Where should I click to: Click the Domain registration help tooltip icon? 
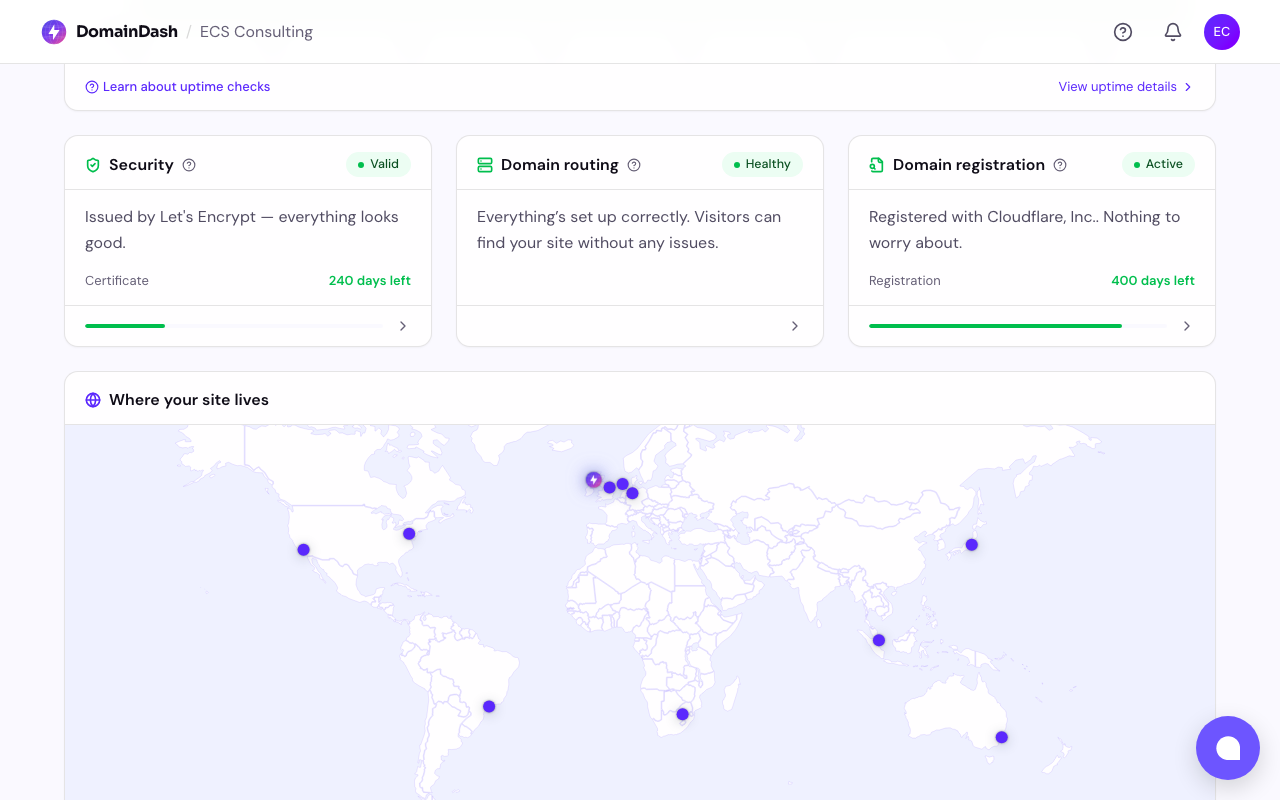[x=1060, y=165]
